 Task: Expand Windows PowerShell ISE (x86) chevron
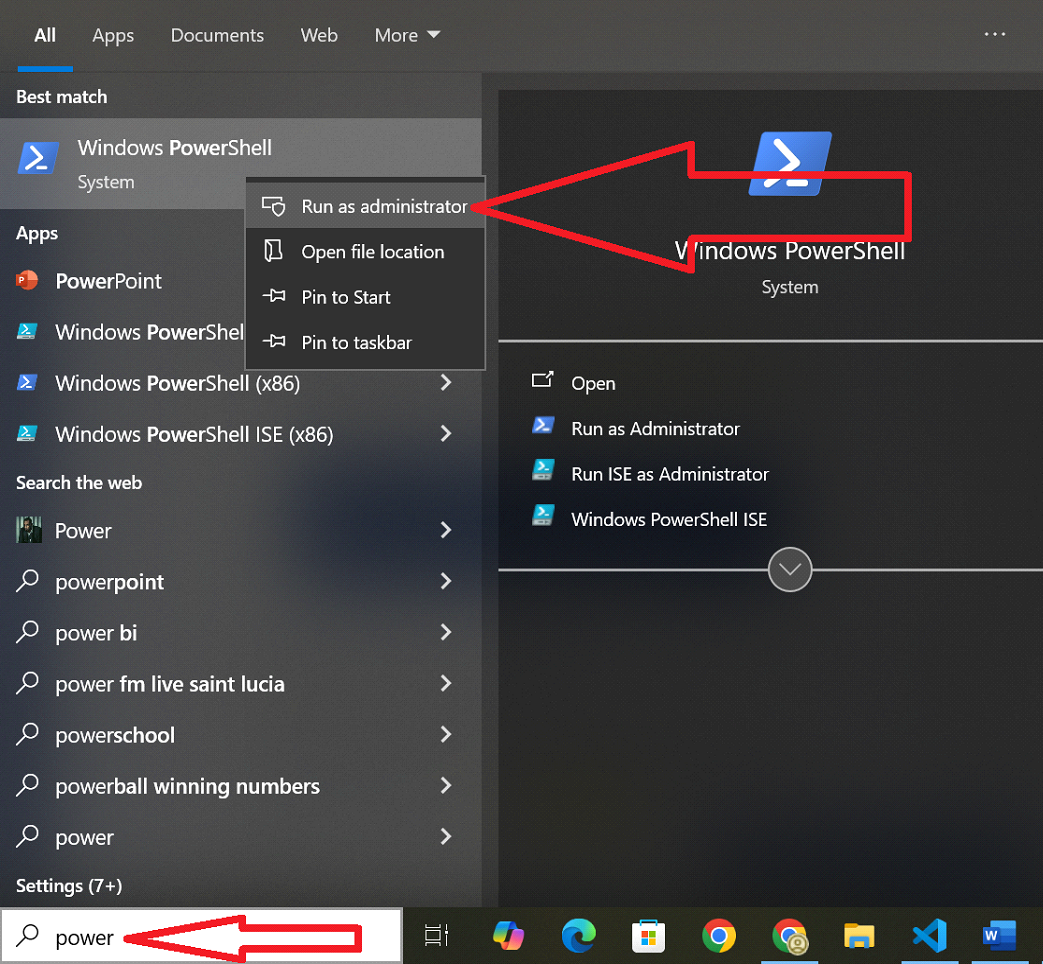pyautogui.click(x=446, y=433)
